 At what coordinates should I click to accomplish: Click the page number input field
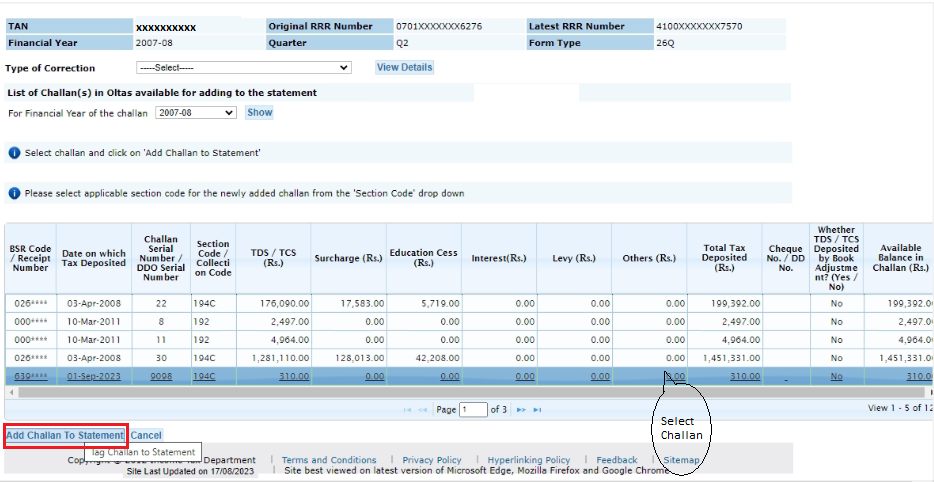point(472,410)
